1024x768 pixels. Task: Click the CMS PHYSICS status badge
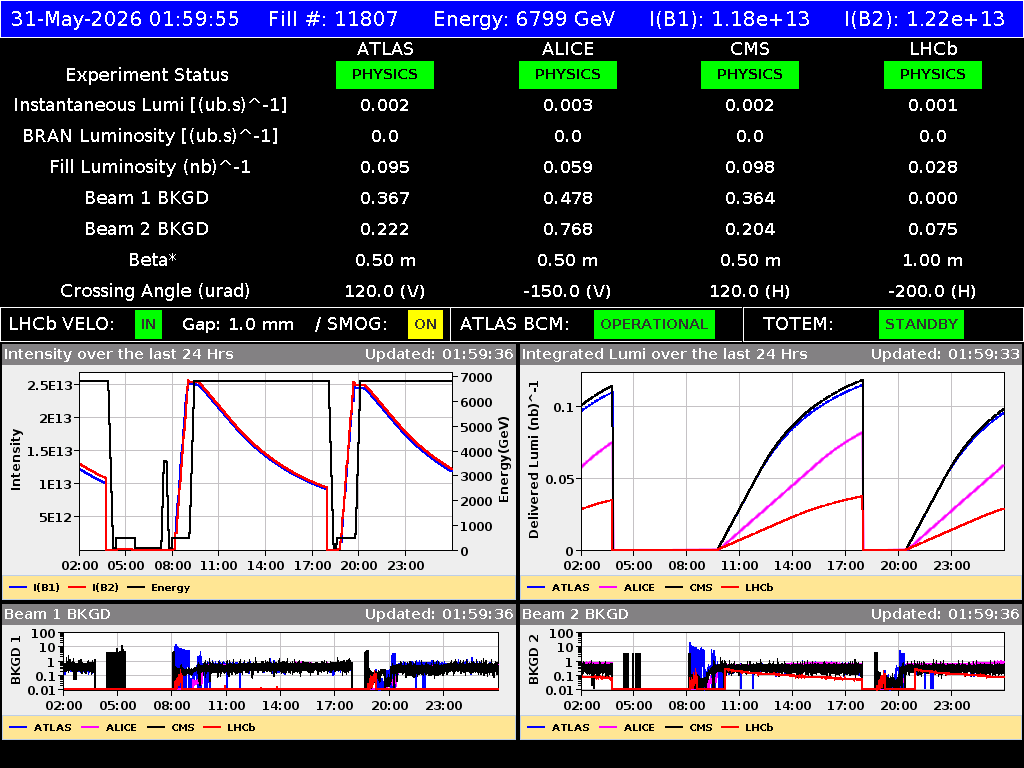[x=750, y=74]
